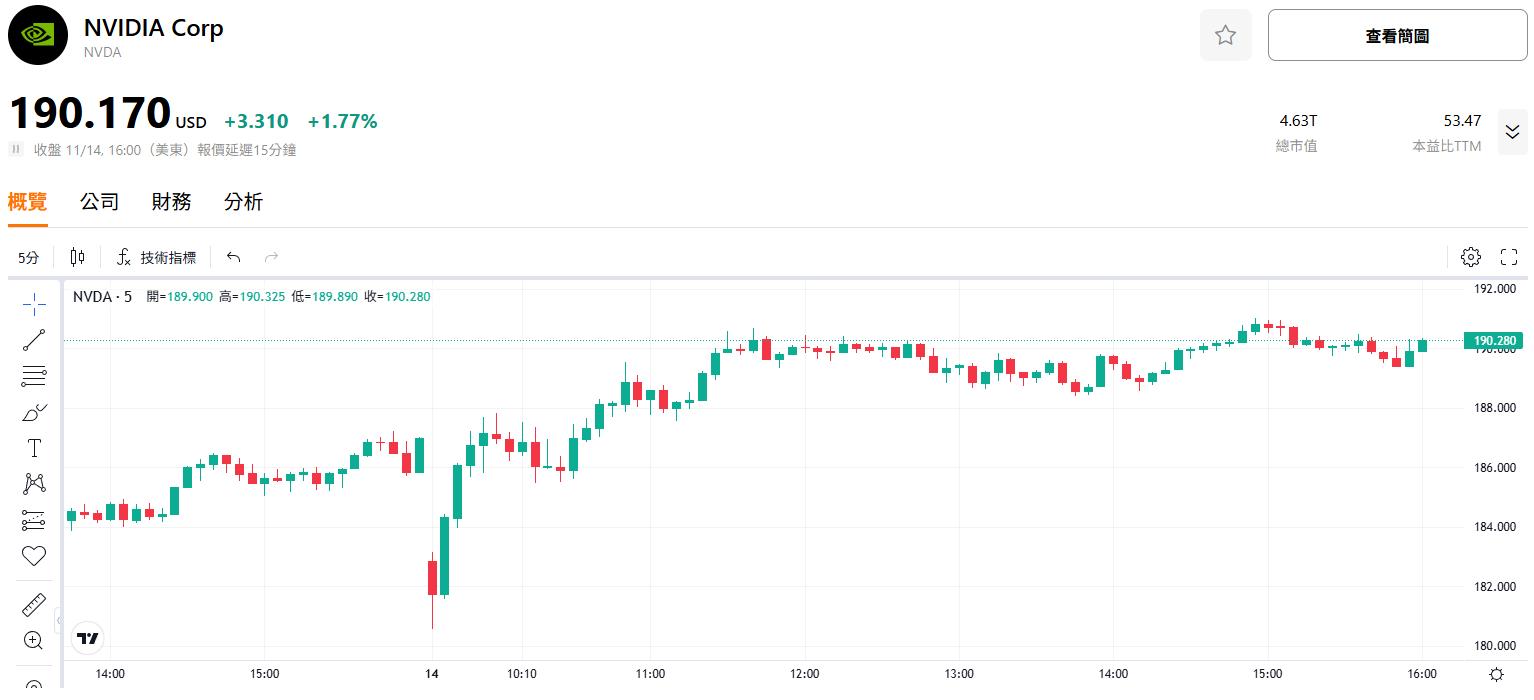Open 技術指標 indicators panel
The height and width of the screenshot is (700, 1534).
point(156,257)
